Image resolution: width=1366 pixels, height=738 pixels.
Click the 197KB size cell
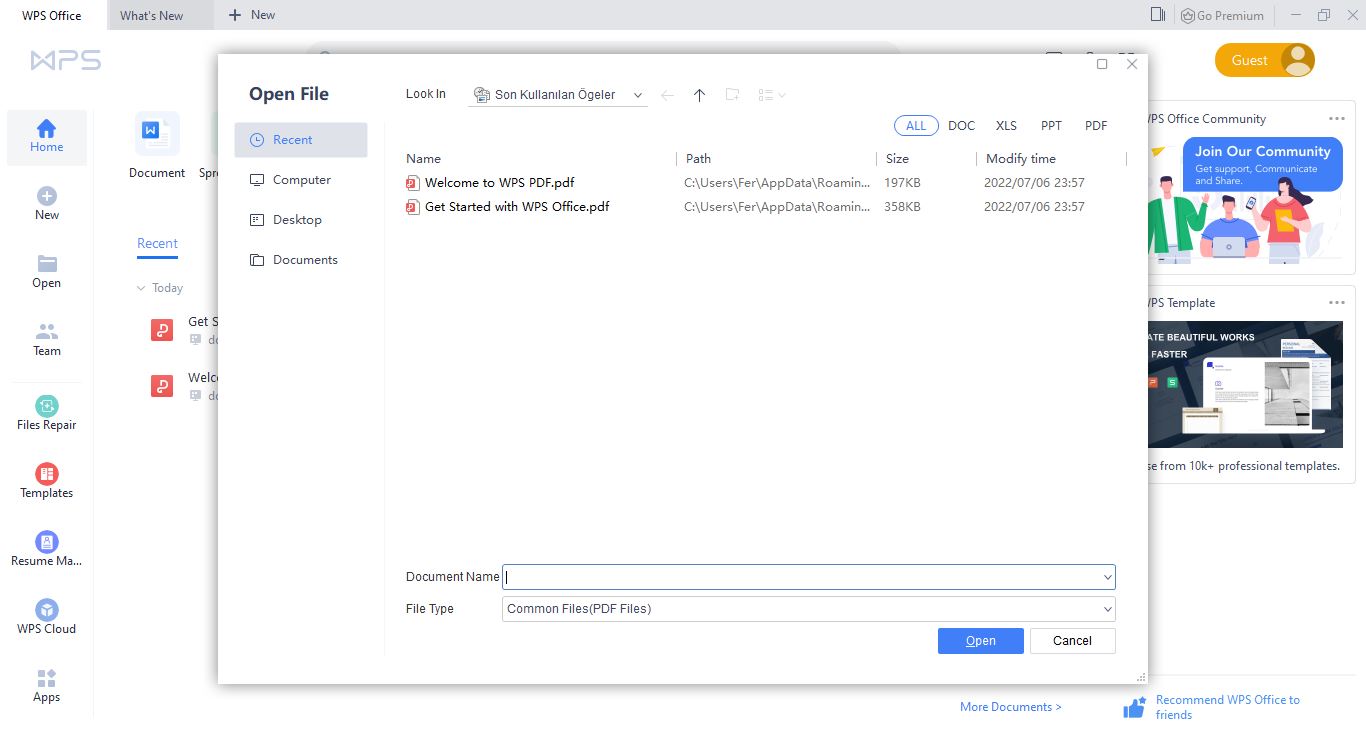click(902, 183)
